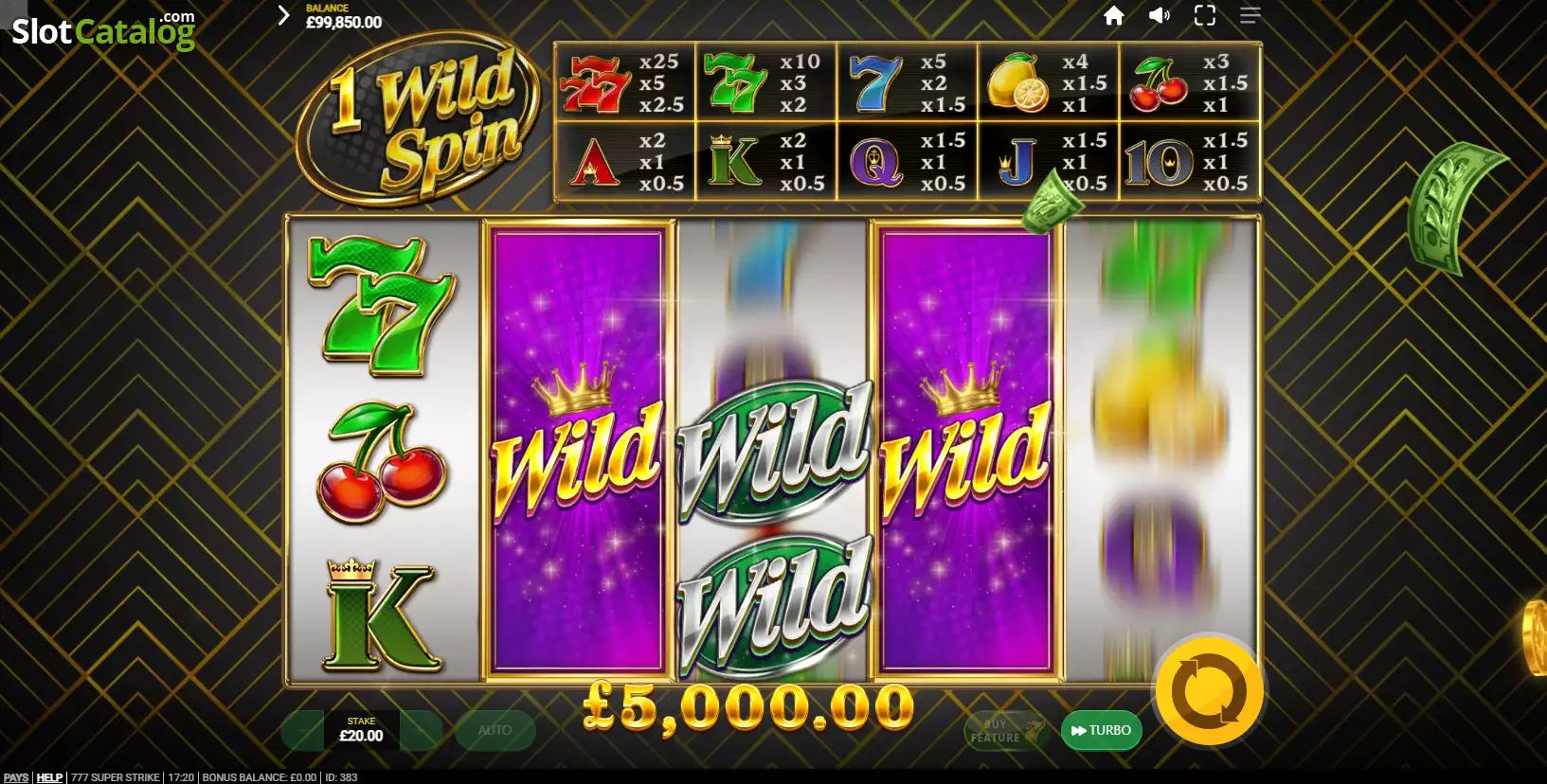Go to the home icon

pos(1114,15)
